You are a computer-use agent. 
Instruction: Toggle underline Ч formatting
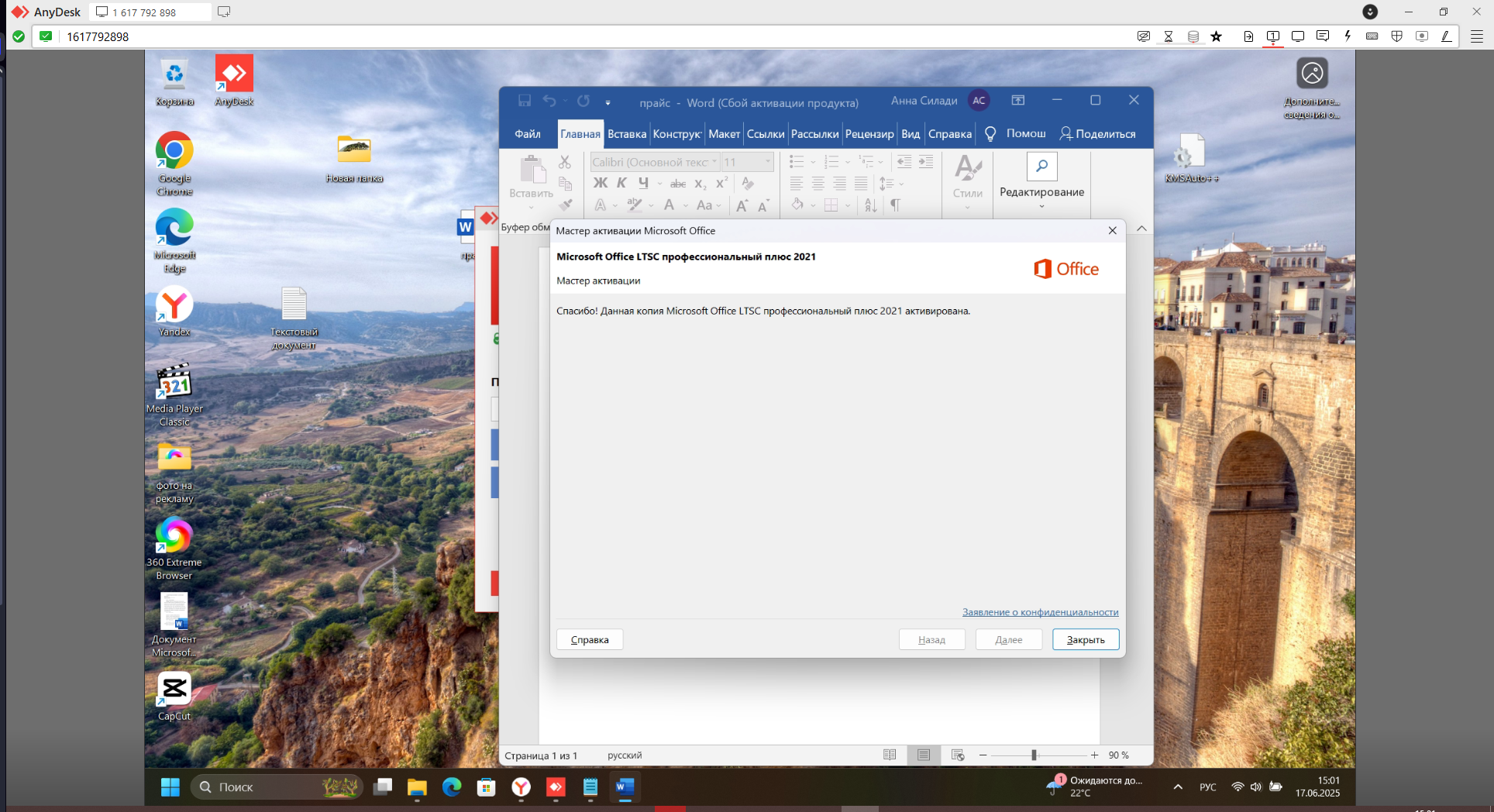[643, 184]
